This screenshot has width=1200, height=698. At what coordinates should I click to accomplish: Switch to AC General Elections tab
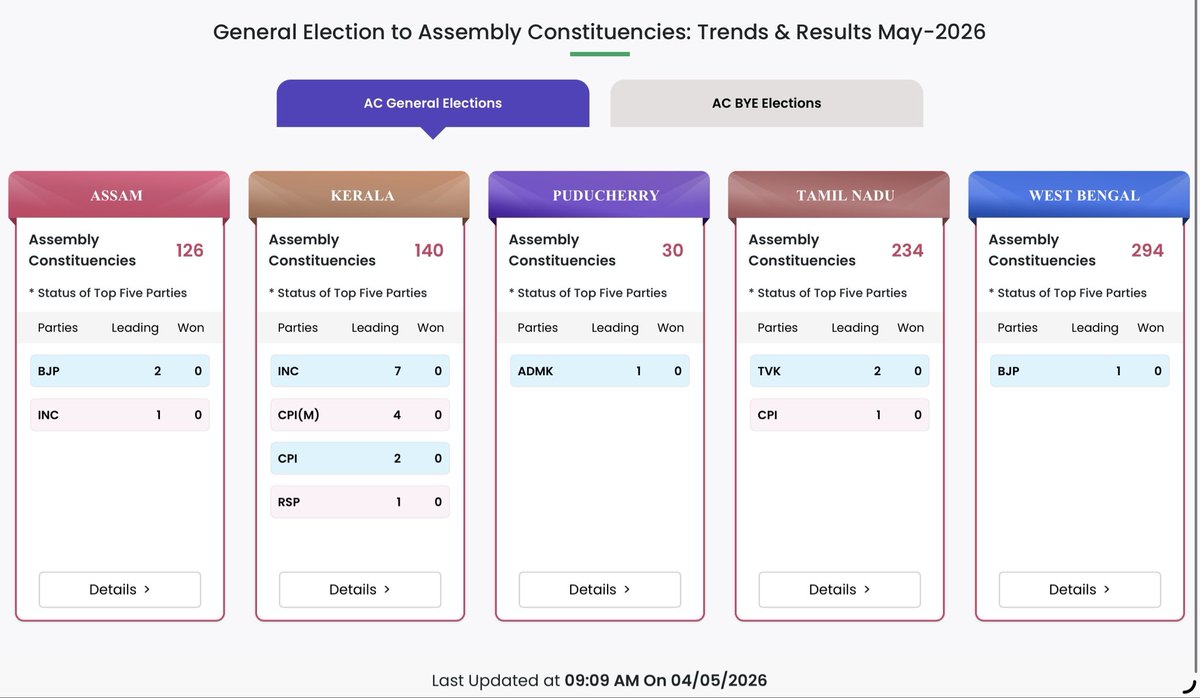(x=433, y=103)
